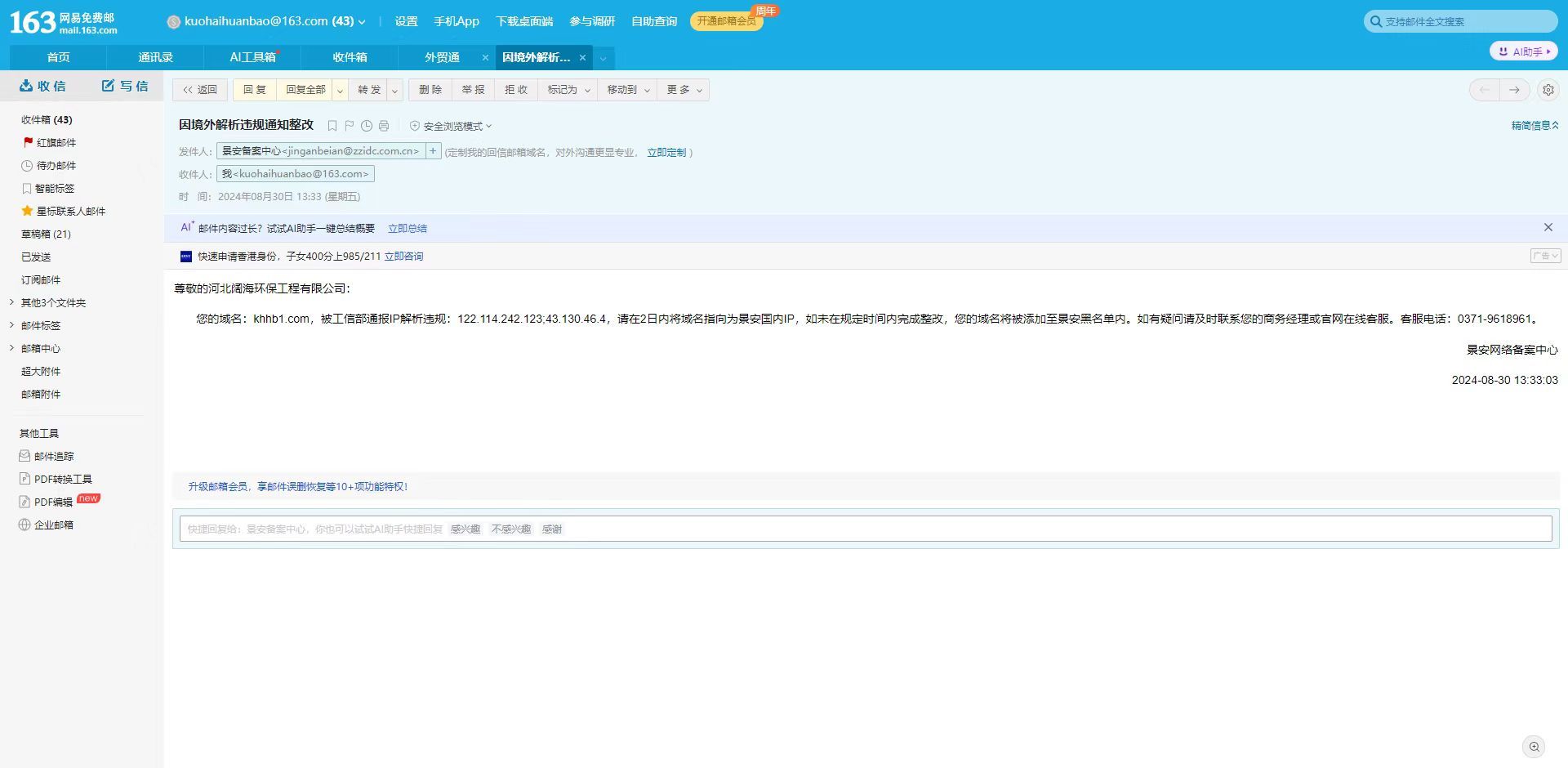
Task: Open 手机App in top menu
Action: [x=457, y=21]
